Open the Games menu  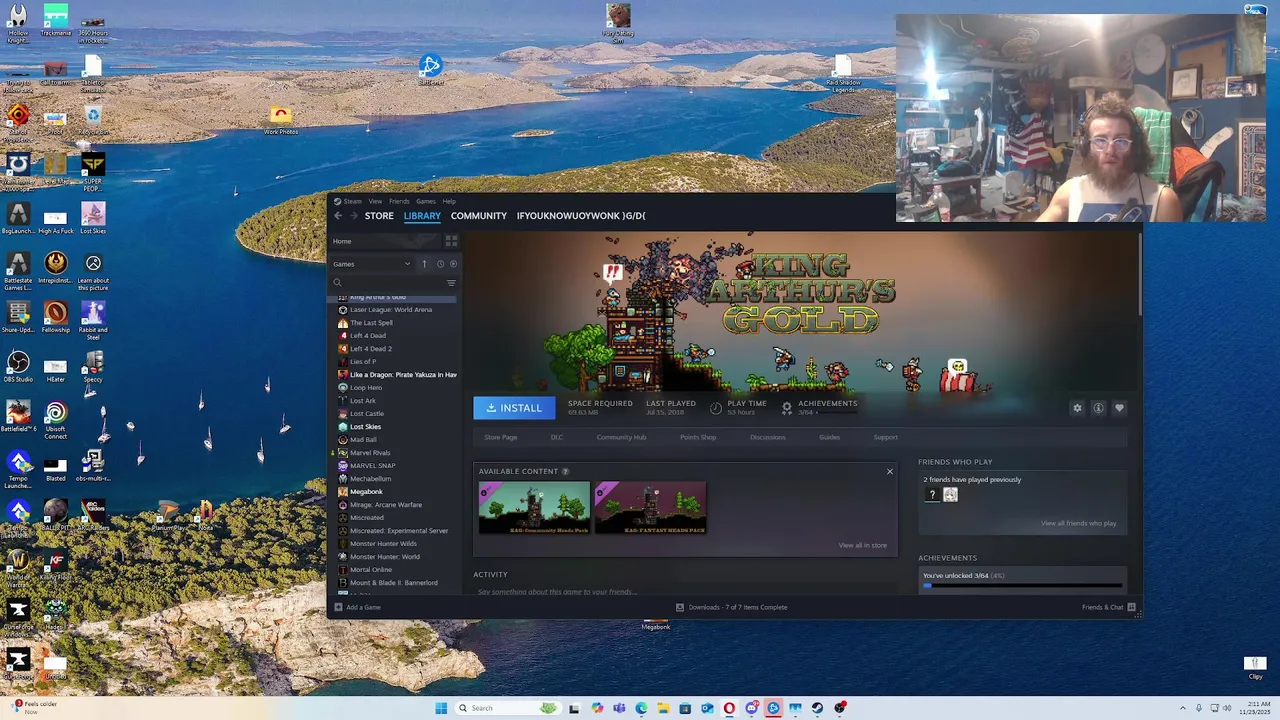point(426,201)
